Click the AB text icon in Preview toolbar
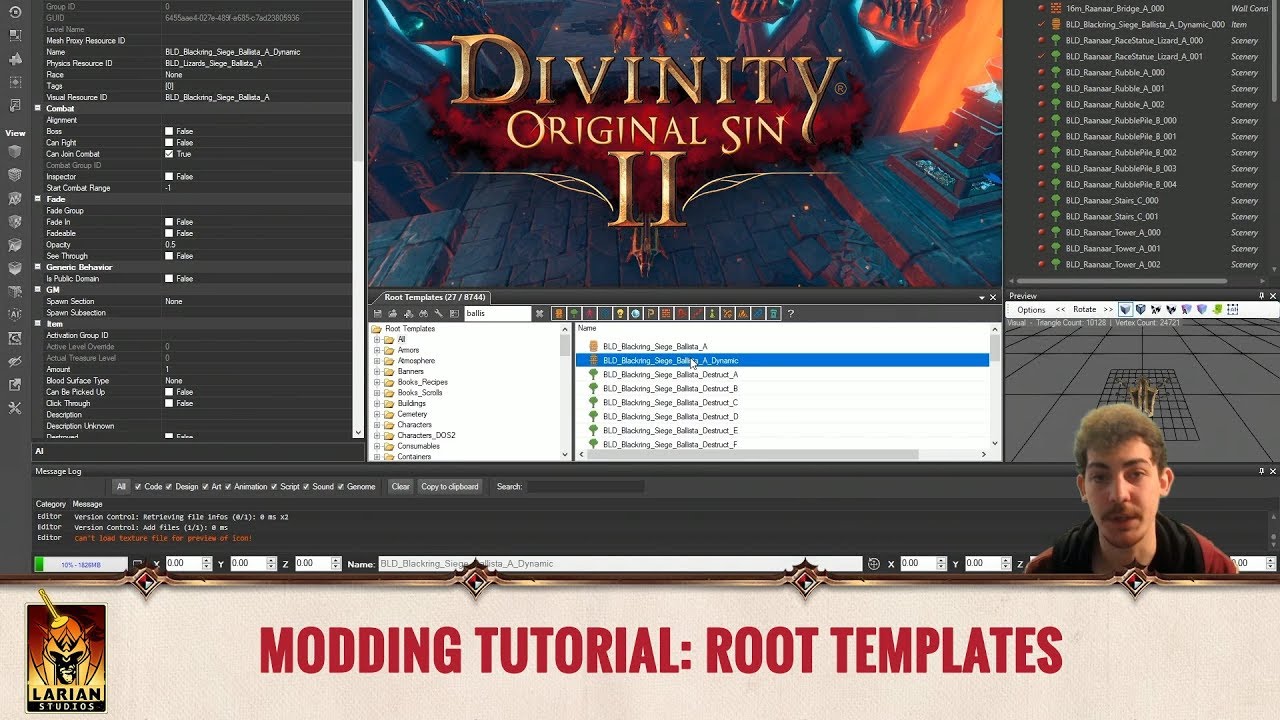This screenshot has height=720, width=1280. point(1232,309)
